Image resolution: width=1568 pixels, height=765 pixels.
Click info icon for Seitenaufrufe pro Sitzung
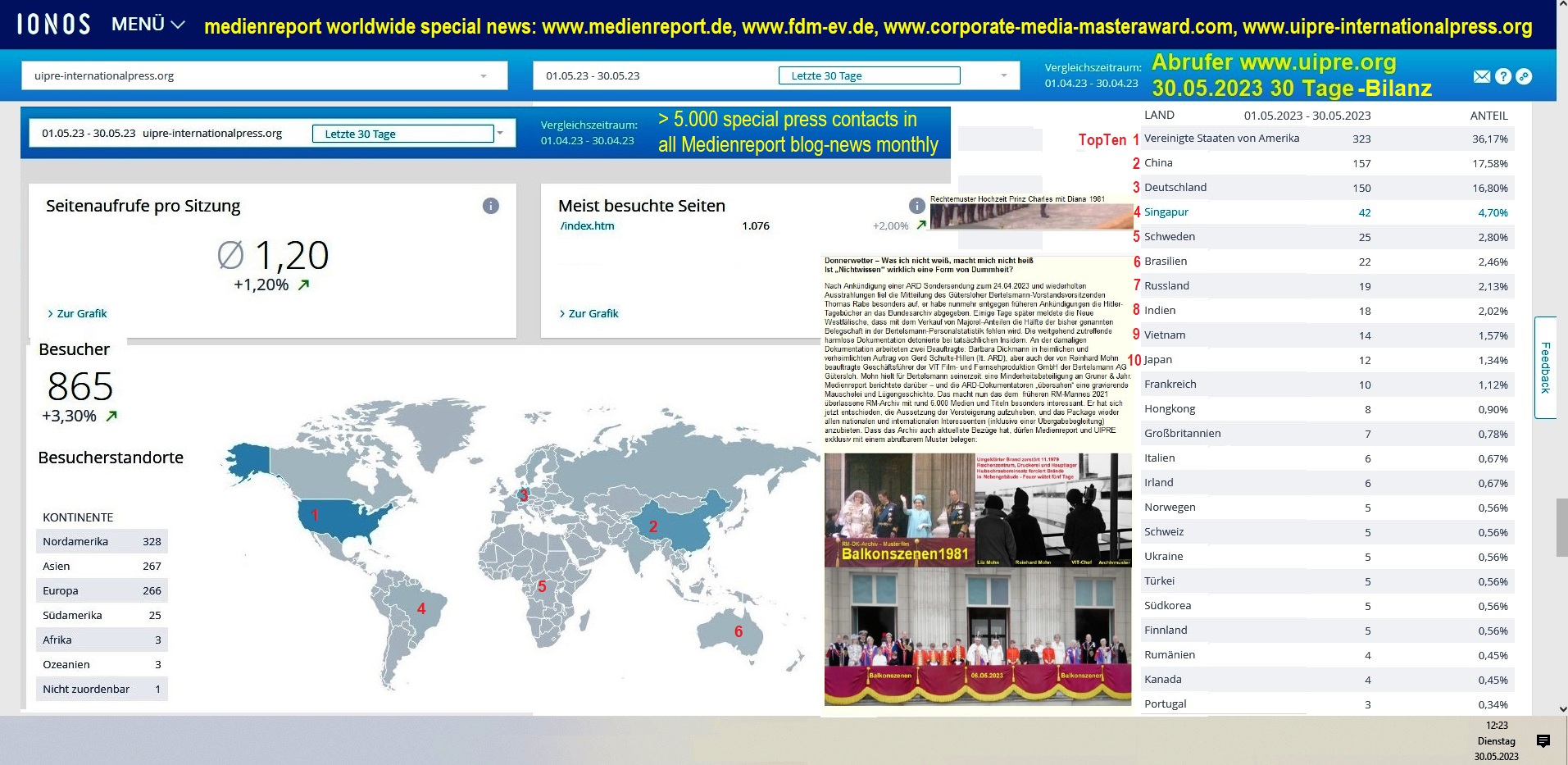click(x=490, y=206)
